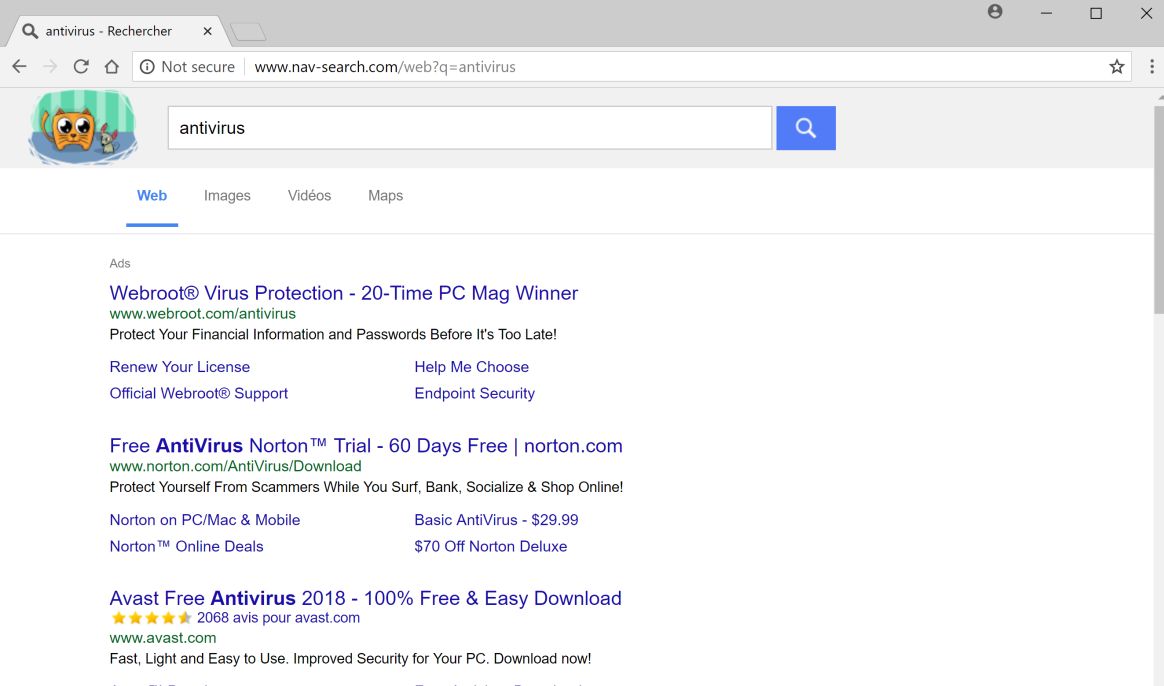Switch to the Vidéos tab
Image resolution: width=1164 pixels, height=686 pixels.
pos(309,196)
